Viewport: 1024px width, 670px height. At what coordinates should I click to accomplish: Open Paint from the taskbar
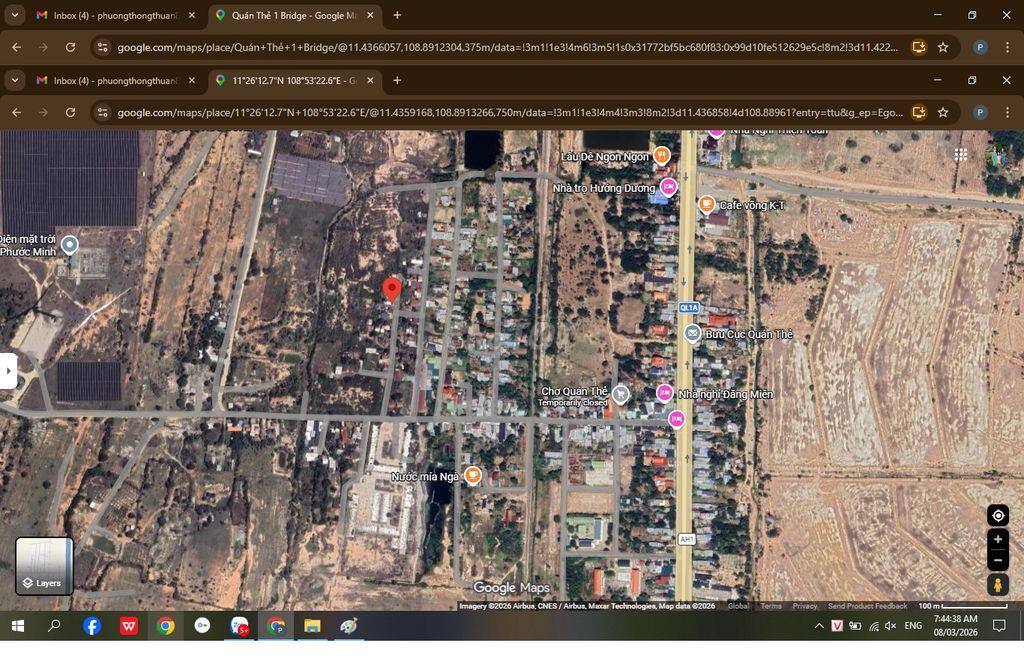click(349, 626)
